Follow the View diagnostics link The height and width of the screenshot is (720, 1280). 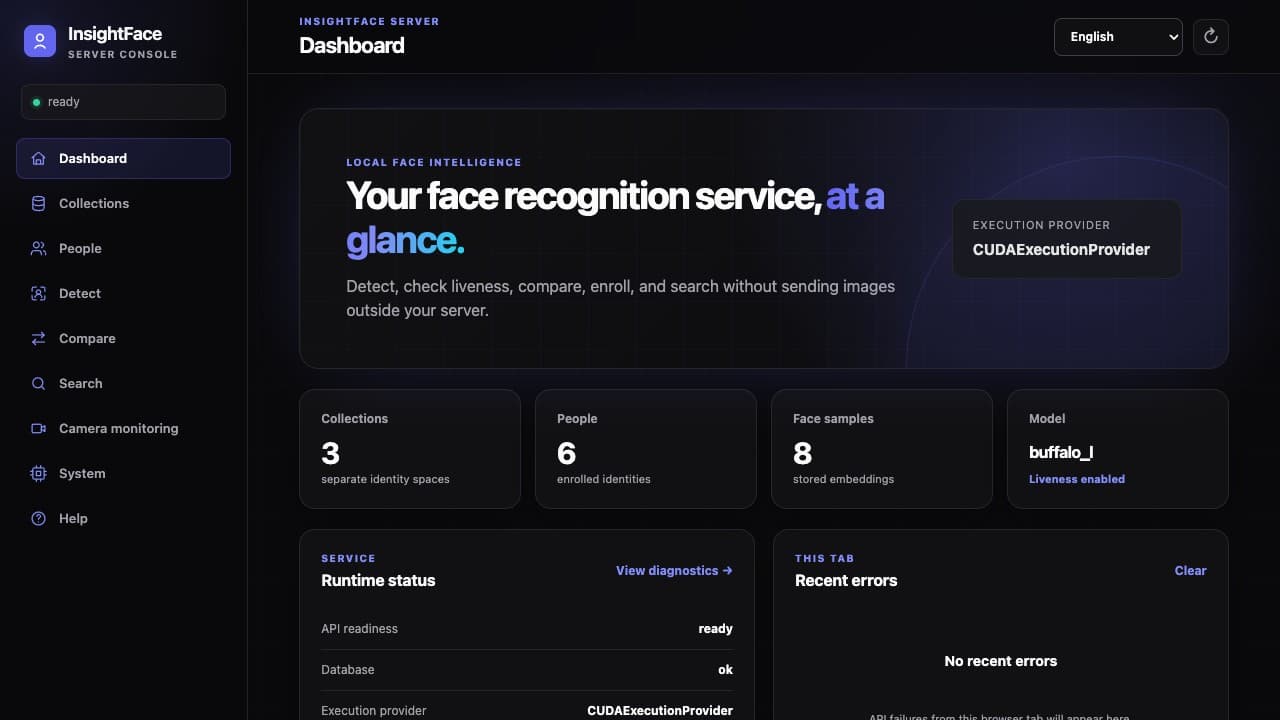(x=674, y=570)
